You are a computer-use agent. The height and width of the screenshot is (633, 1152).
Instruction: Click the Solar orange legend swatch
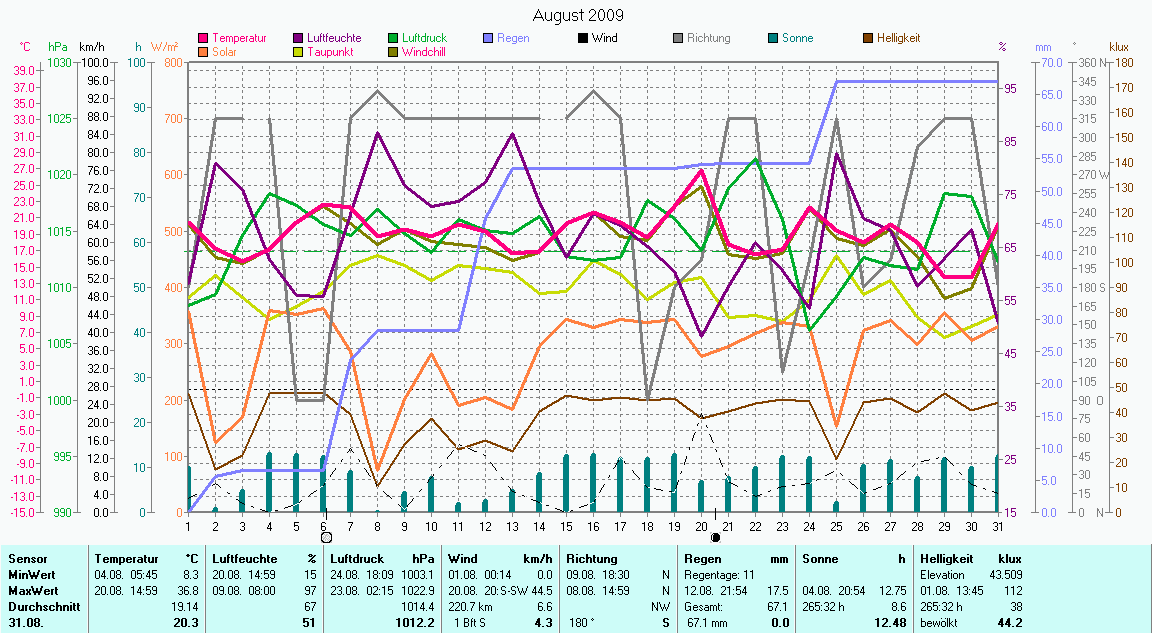pos(204,51)
